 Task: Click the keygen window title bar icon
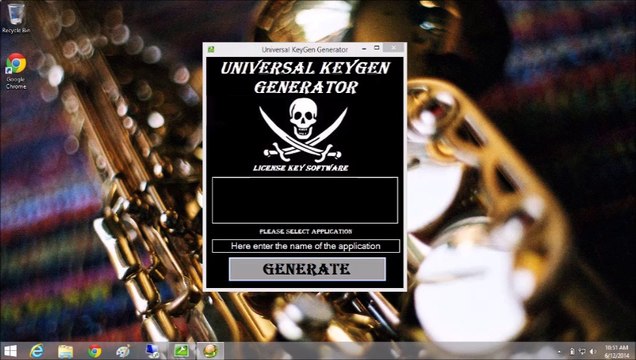coord(211,49)
